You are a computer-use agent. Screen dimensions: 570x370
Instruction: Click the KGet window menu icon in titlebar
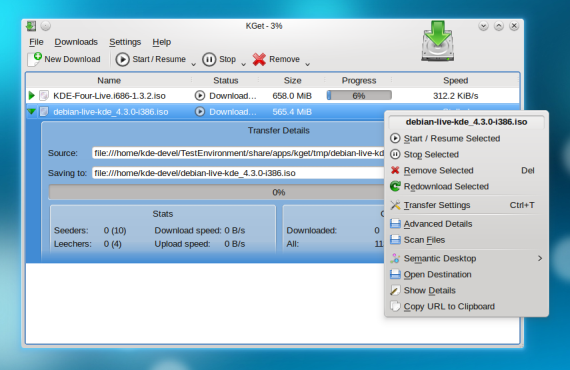31,26
